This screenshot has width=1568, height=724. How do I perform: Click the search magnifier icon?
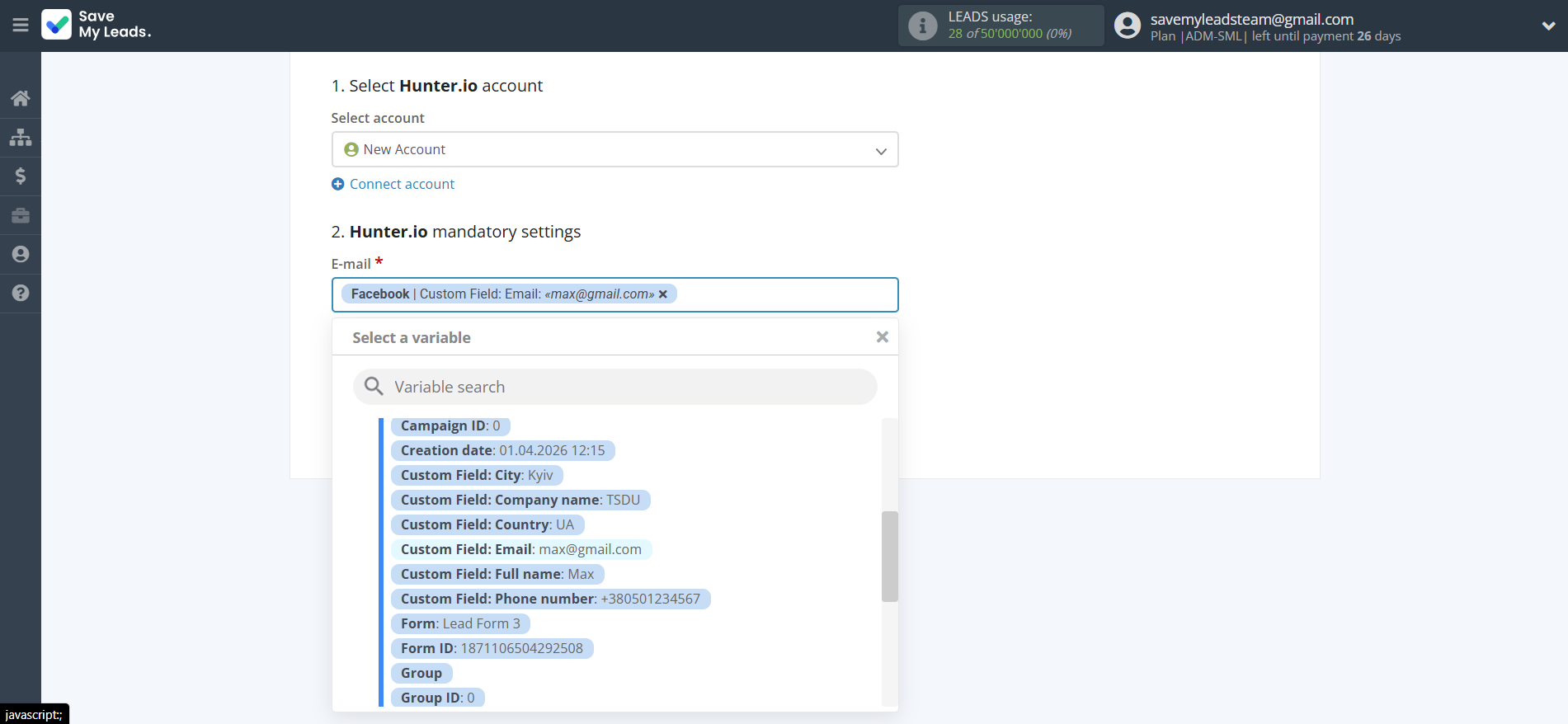[x=374, y=387]
